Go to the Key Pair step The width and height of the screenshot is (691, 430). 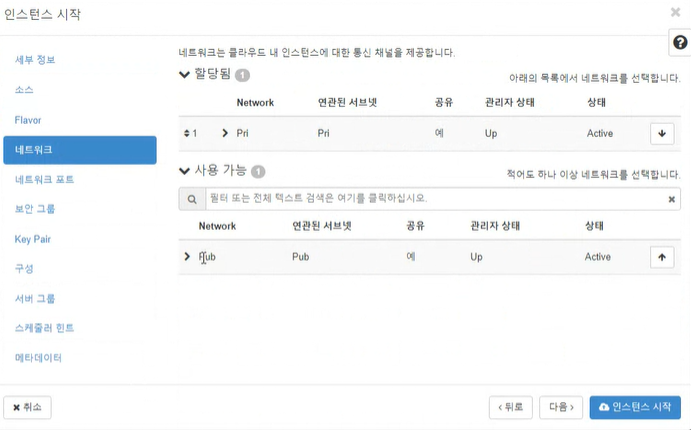(33, 239)
